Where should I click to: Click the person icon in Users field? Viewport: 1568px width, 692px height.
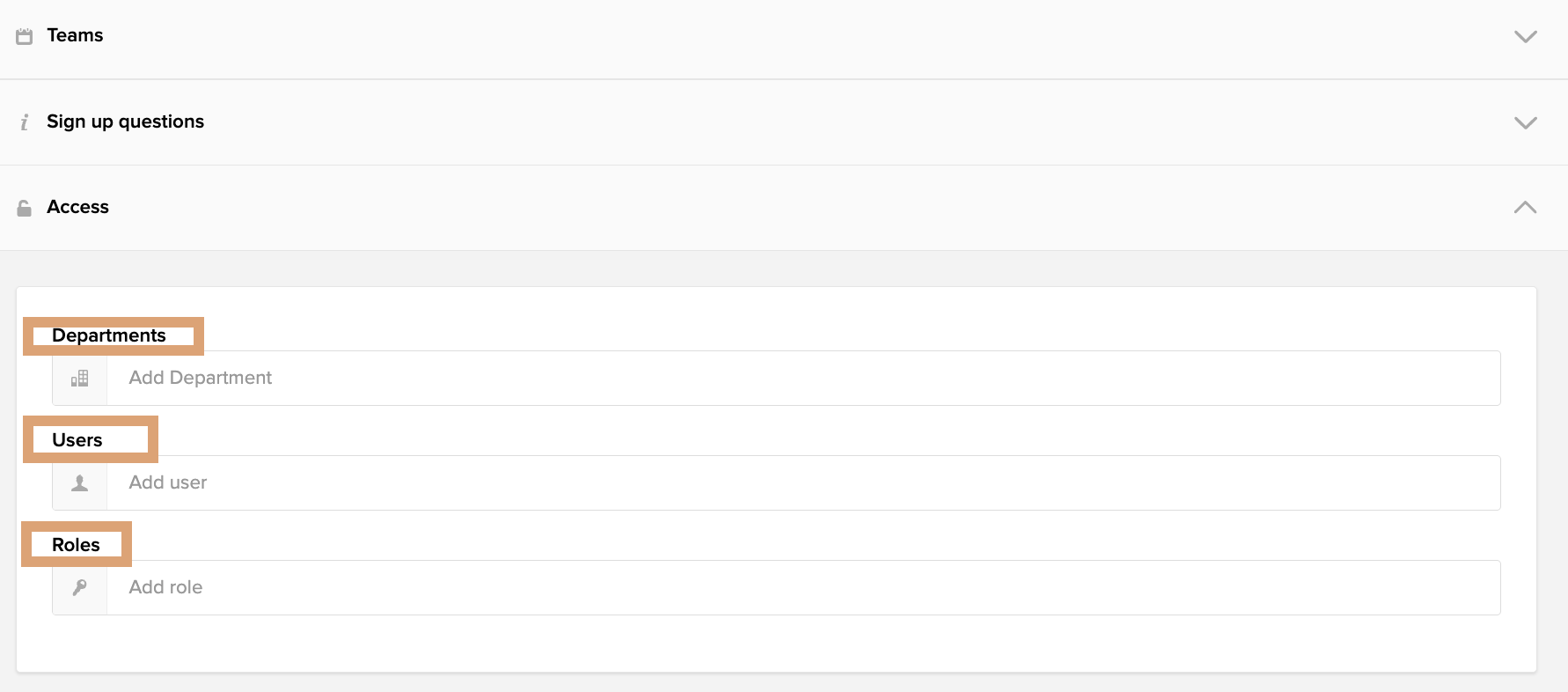80,483
